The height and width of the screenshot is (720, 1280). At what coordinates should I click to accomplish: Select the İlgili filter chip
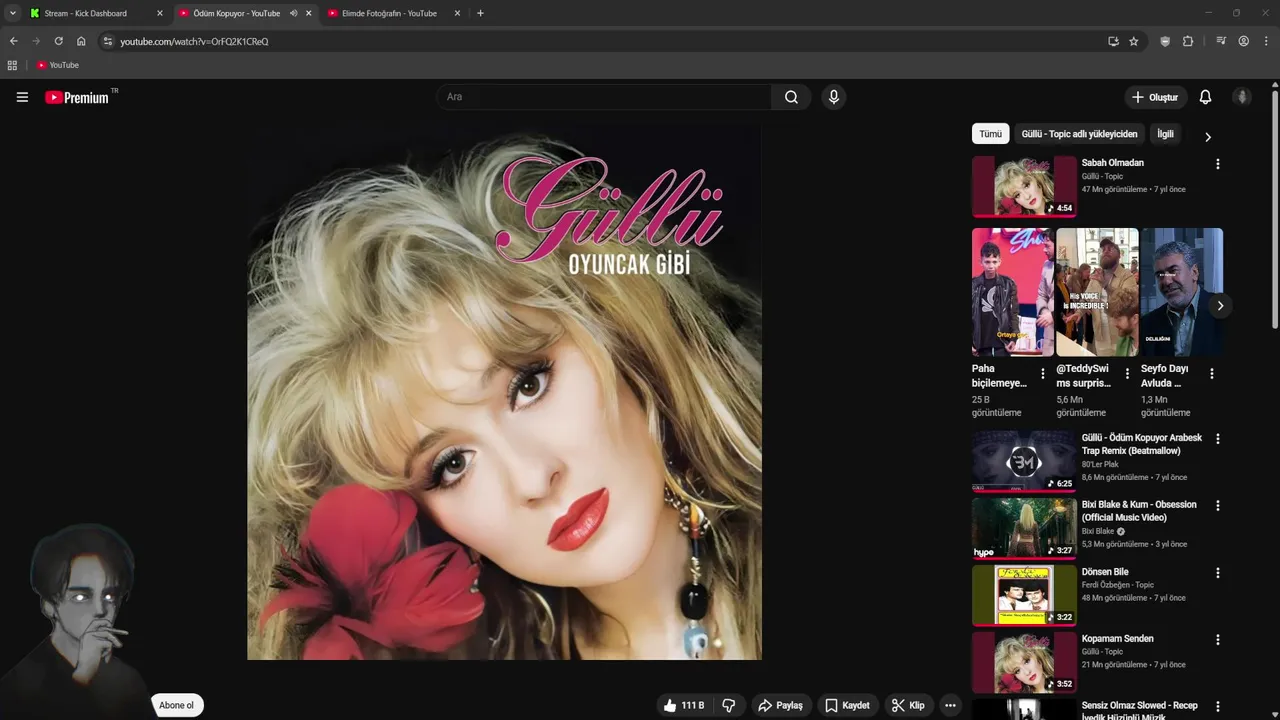pyautogui.click(x=1165, y=134)
